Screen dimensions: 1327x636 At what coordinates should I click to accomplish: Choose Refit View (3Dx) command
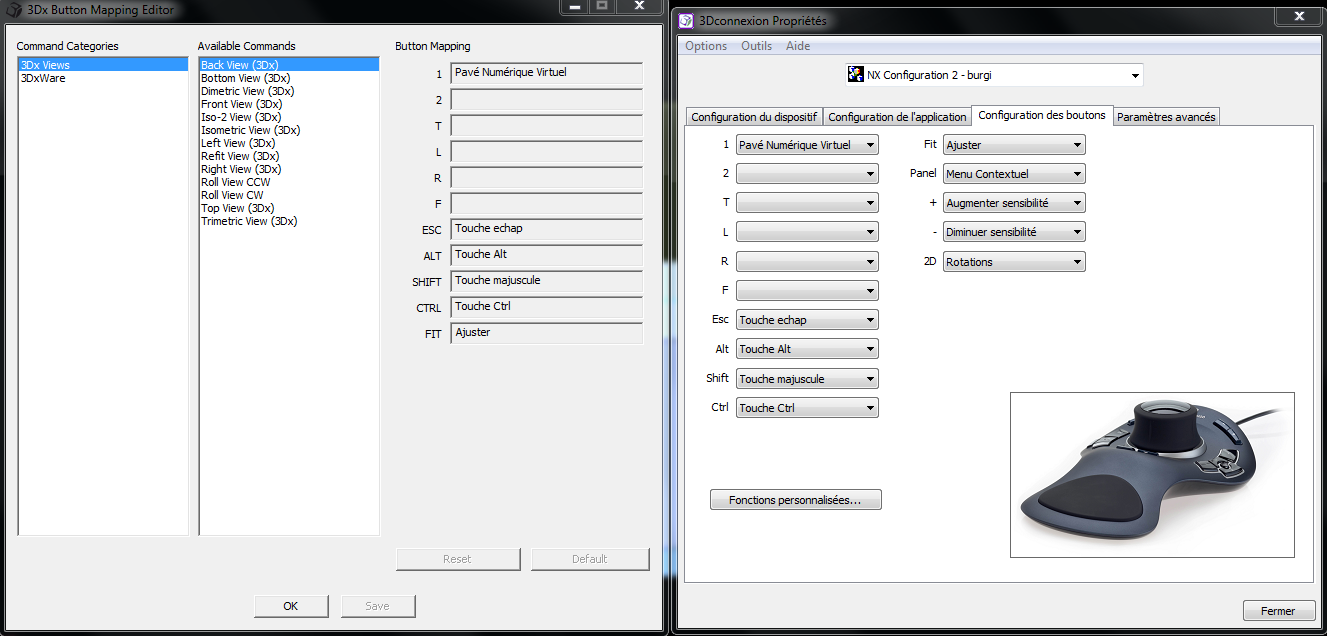pyautogui.click(x=289, y=156)
